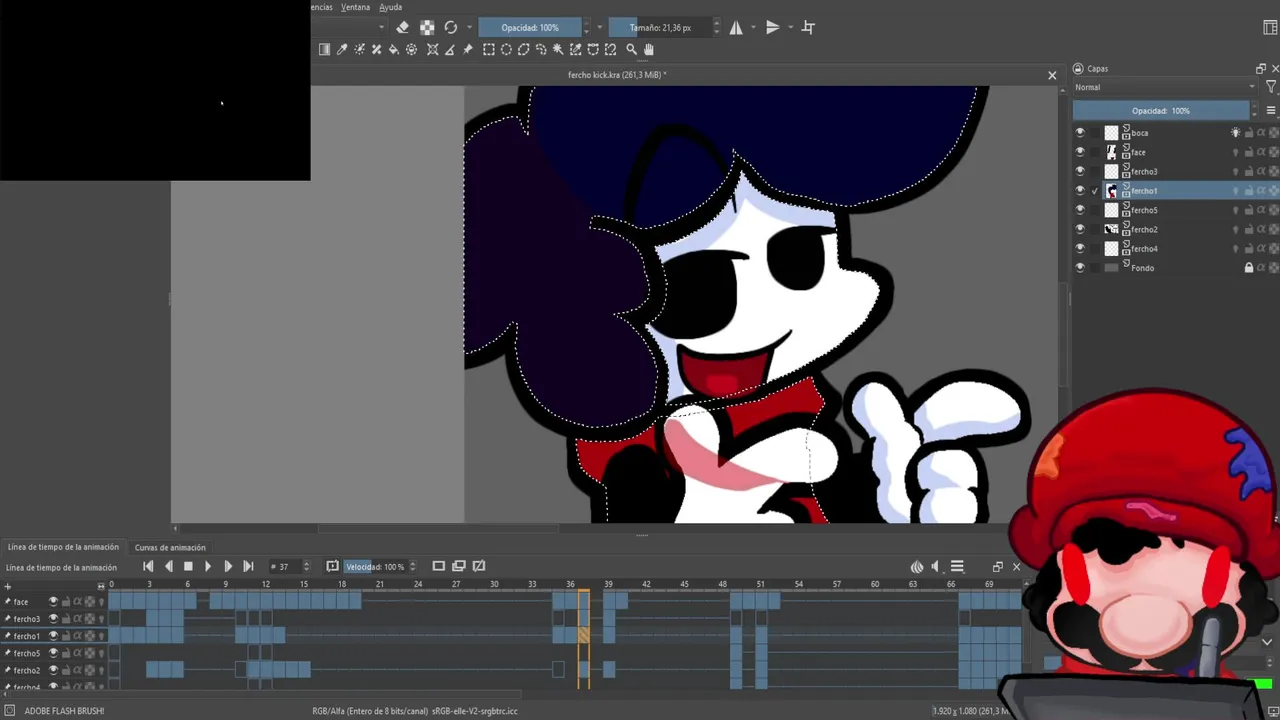This screenshot has width=1280, height=720.
Task: Add a new timeline layer plus button
Action: coord(8,586)
